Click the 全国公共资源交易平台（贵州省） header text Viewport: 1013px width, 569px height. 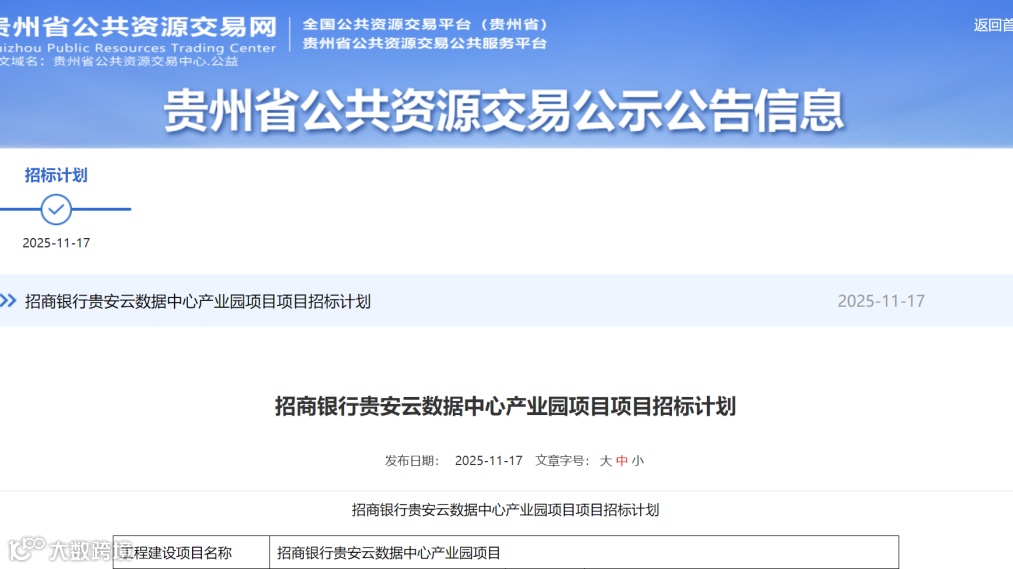pos(425,25)
